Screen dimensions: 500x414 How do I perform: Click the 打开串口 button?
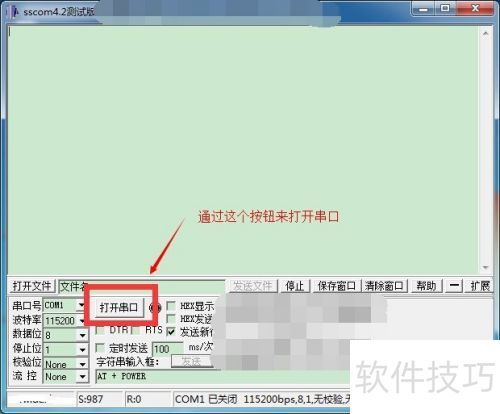pos(118,307)
